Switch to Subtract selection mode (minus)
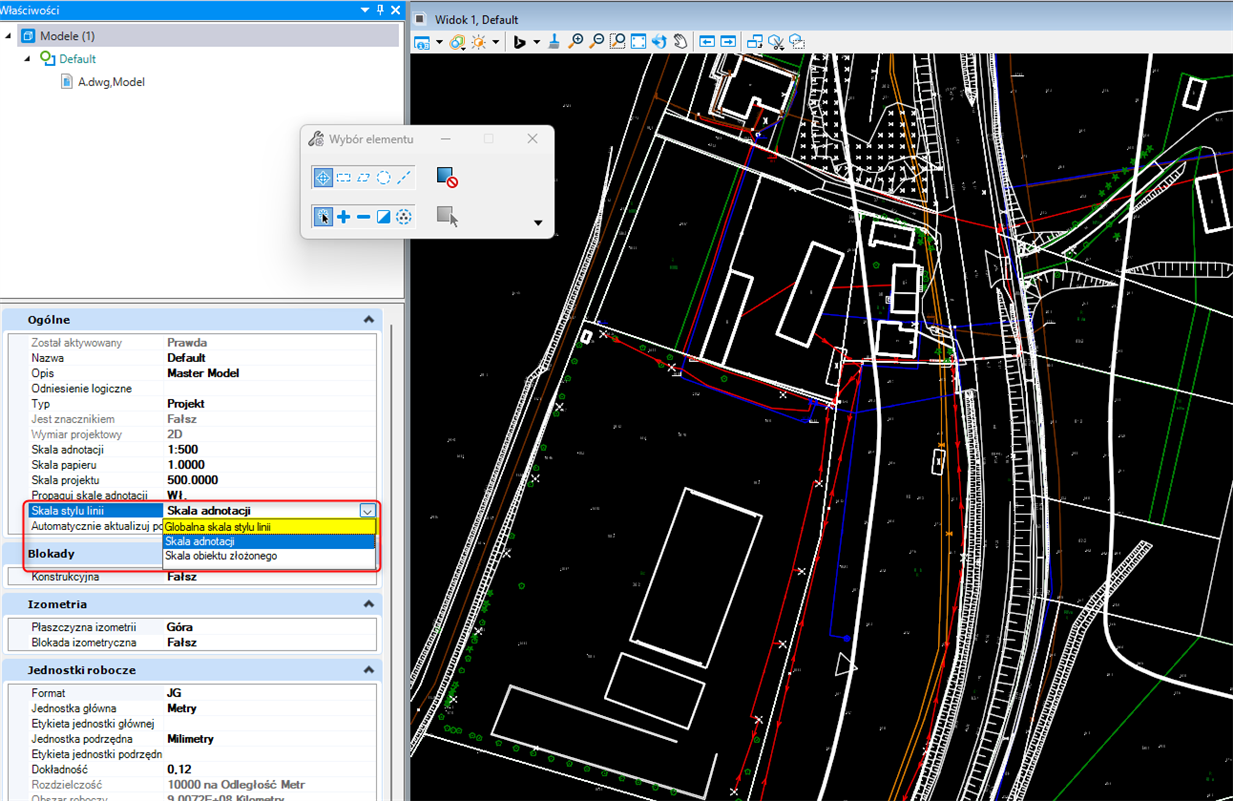 pos(363,217)
